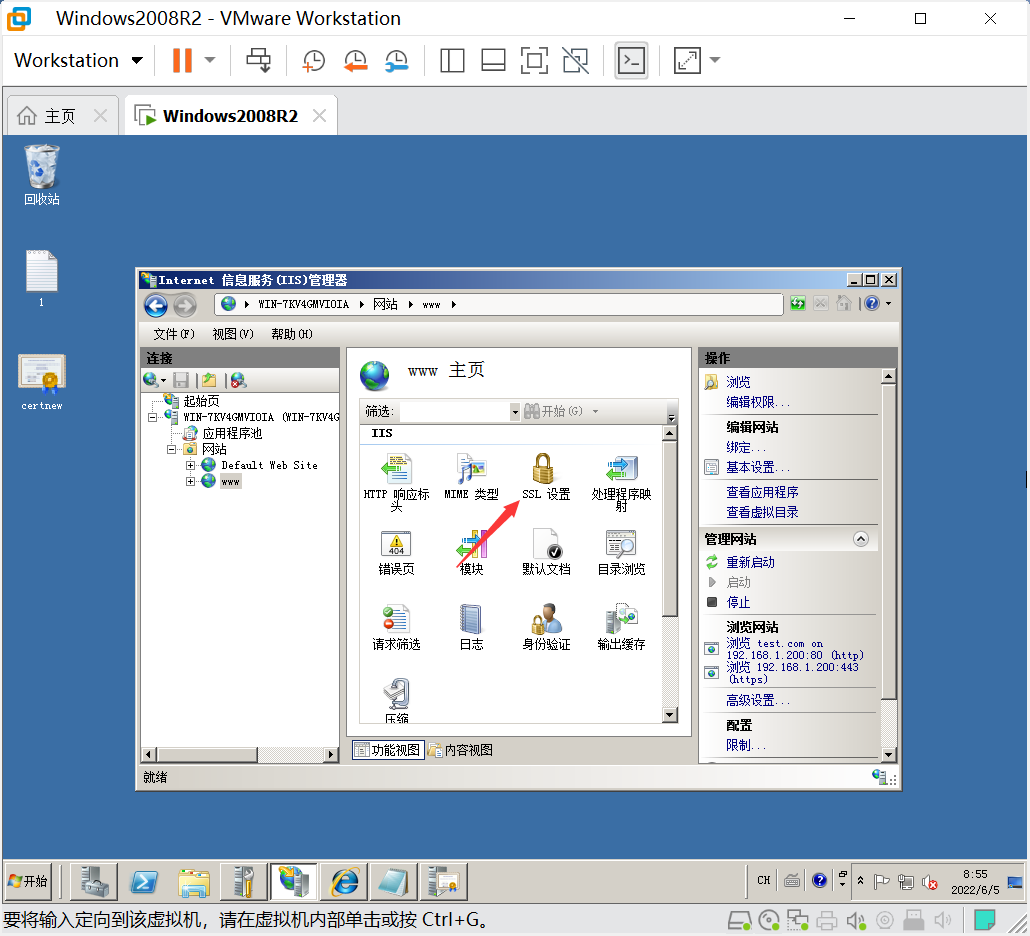Image resolution: width=1030 pixels, height=936 pixels.
Task: Click the save icon in 连接 toolbar
Action: click(x=181, y=380)
